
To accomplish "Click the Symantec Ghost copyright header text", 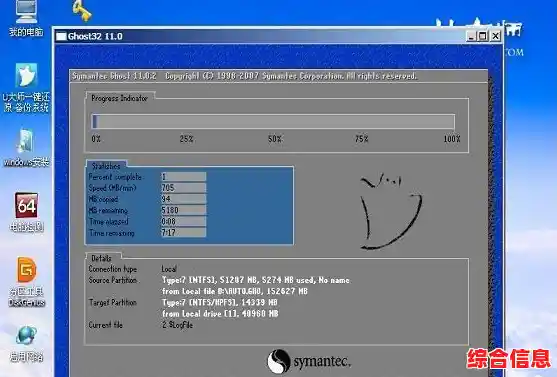I will coord(244,76).
